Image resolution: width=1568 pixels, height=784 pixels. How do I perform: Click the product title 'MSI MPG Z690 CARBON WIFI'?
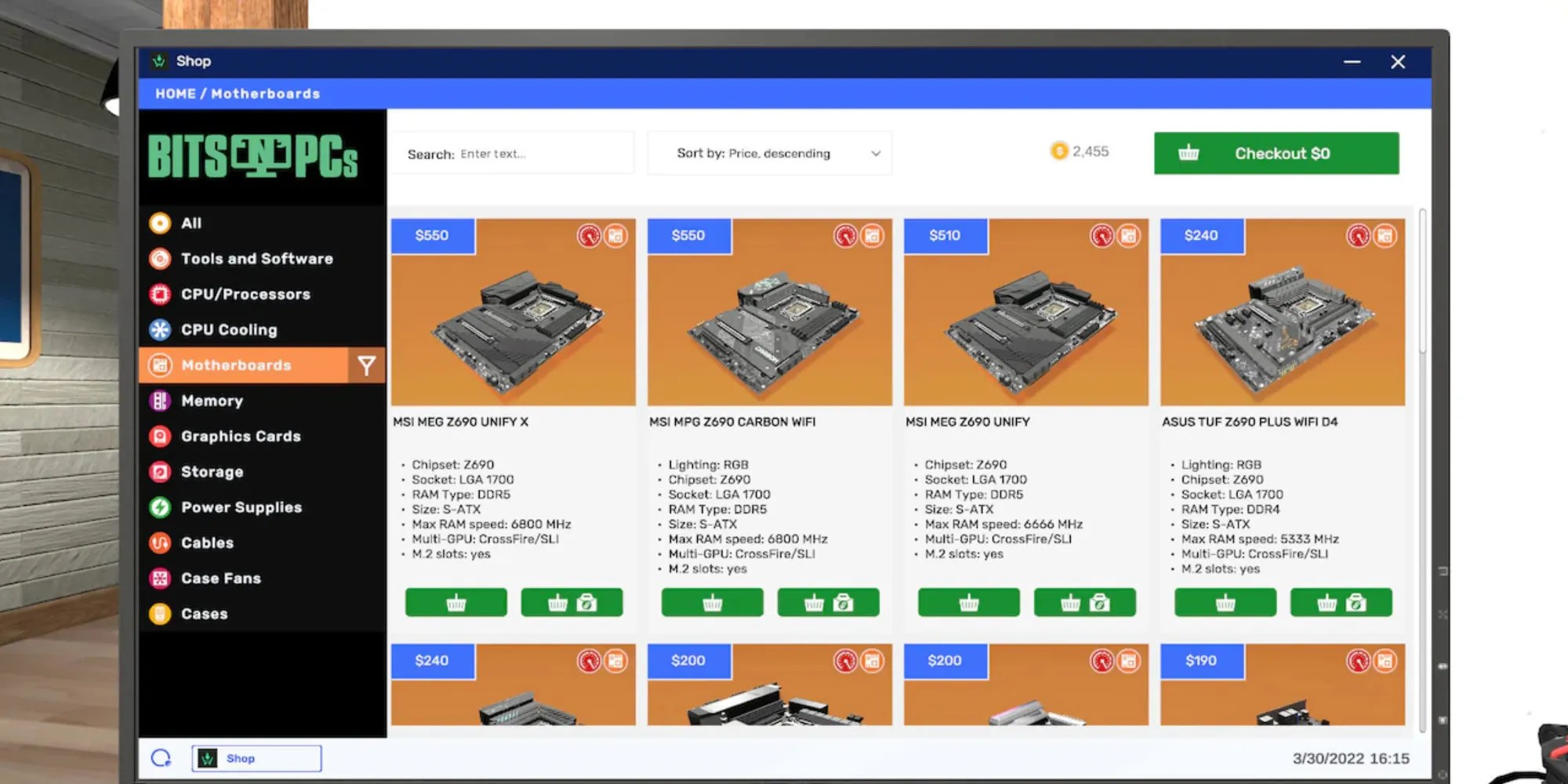pyautogui.click(x=732, y=422)
